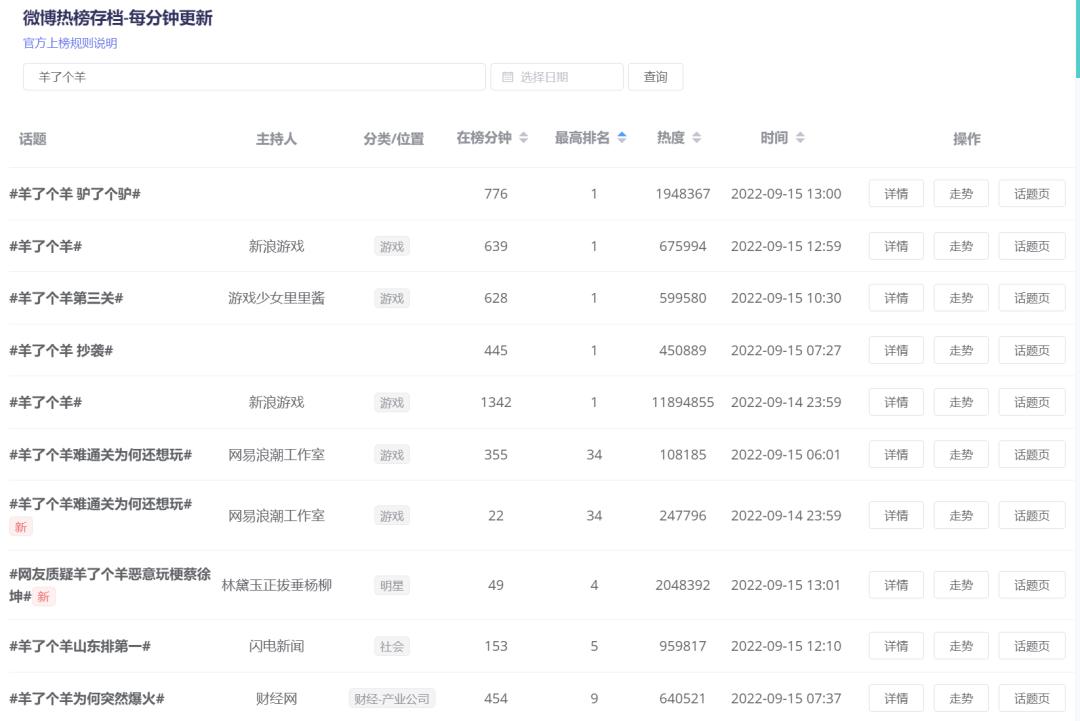
Task: Open the 官方上榜规则说明 link
Action: click(x=69, y=43)
